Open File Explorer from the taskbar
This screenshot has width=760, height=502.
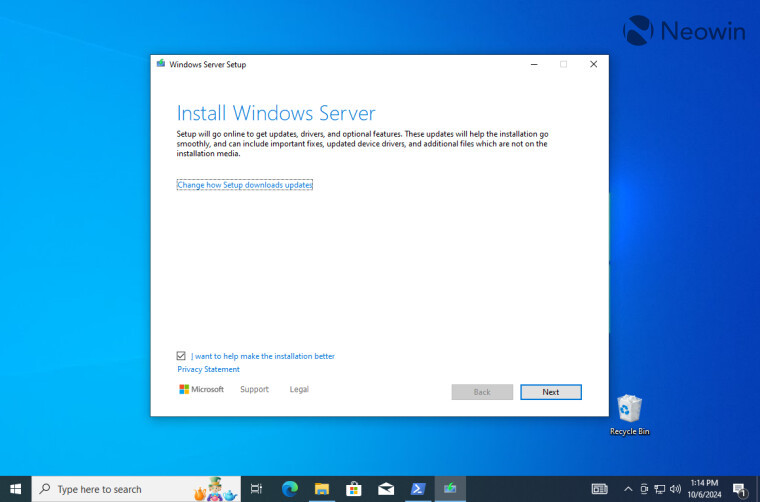pyautogui.click(x=322, y=489)
